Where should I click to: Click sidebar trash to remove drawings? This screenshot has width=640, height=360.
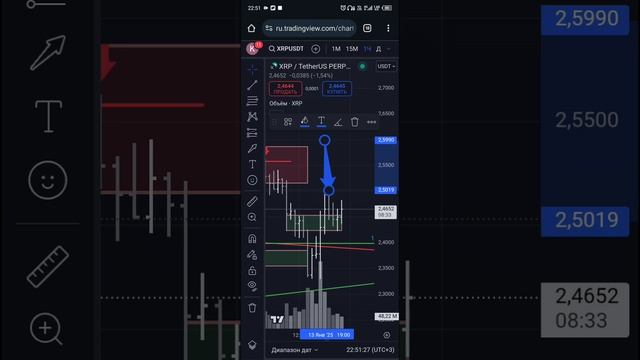[252, 308]
